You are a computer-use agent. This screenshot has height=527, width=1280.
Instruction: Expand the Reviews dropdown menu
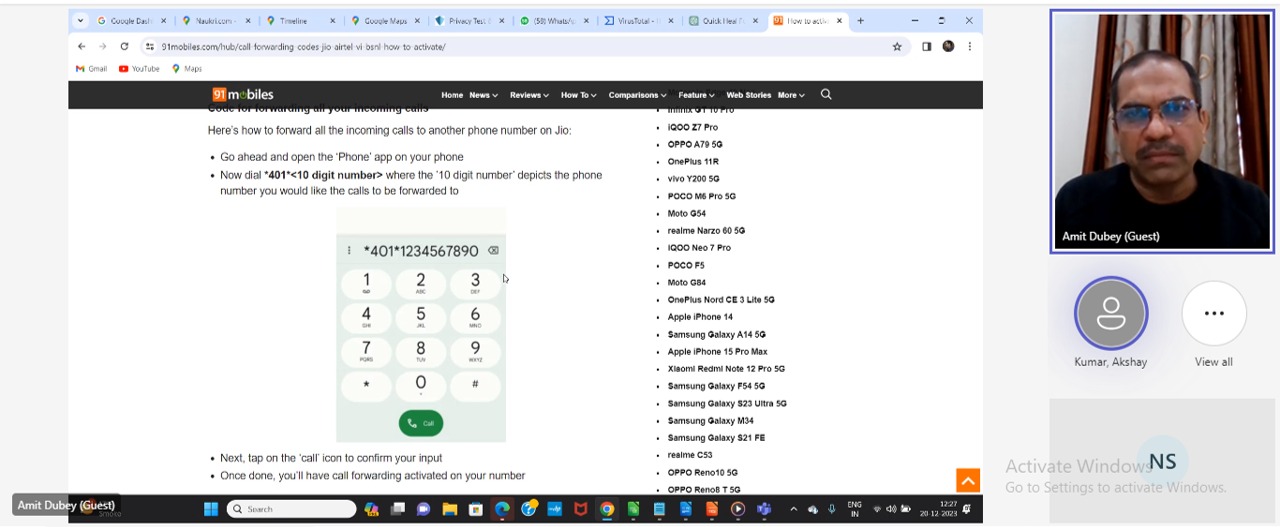point(529,95)
